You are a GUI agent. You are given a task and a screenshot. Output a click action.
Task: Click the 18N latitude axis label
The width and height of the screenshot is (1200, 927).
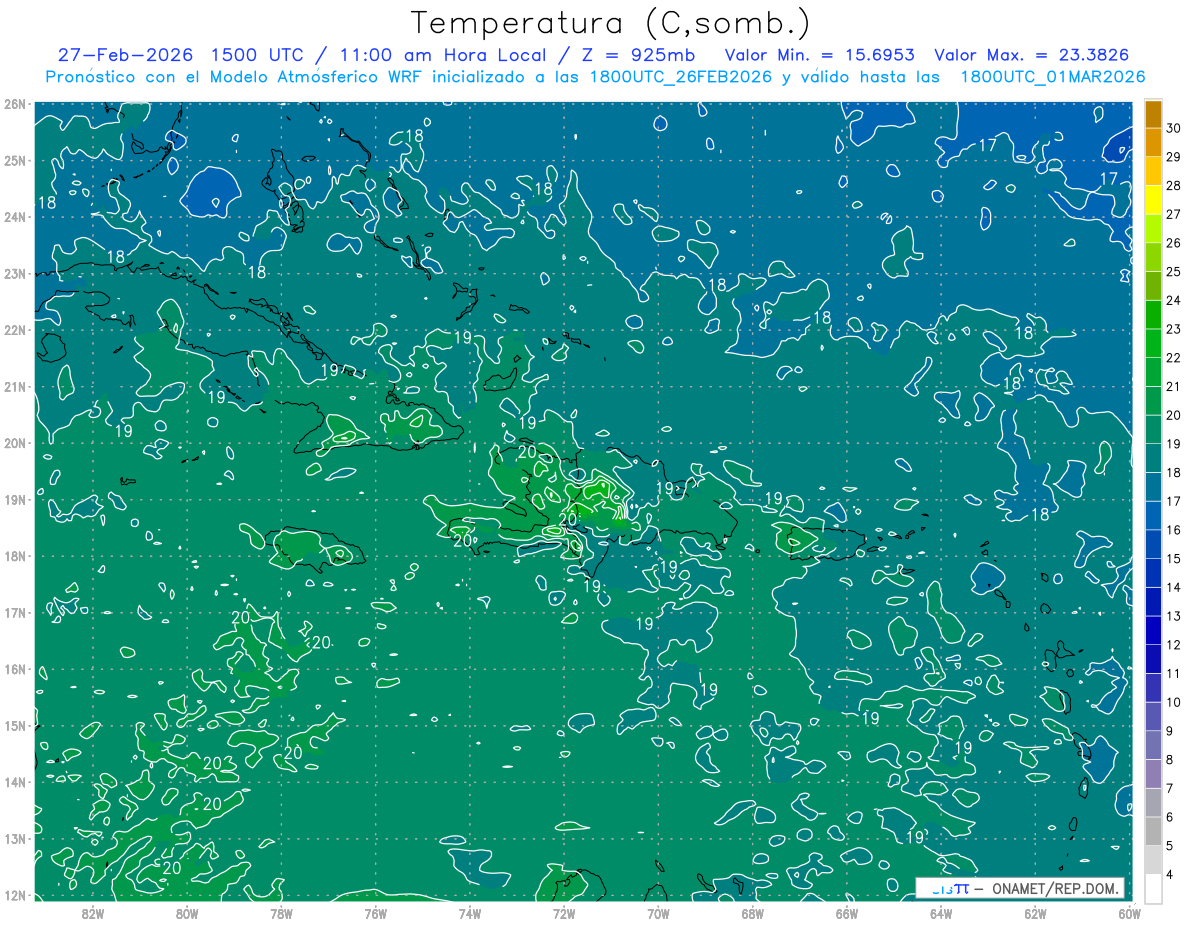(15, 556)
